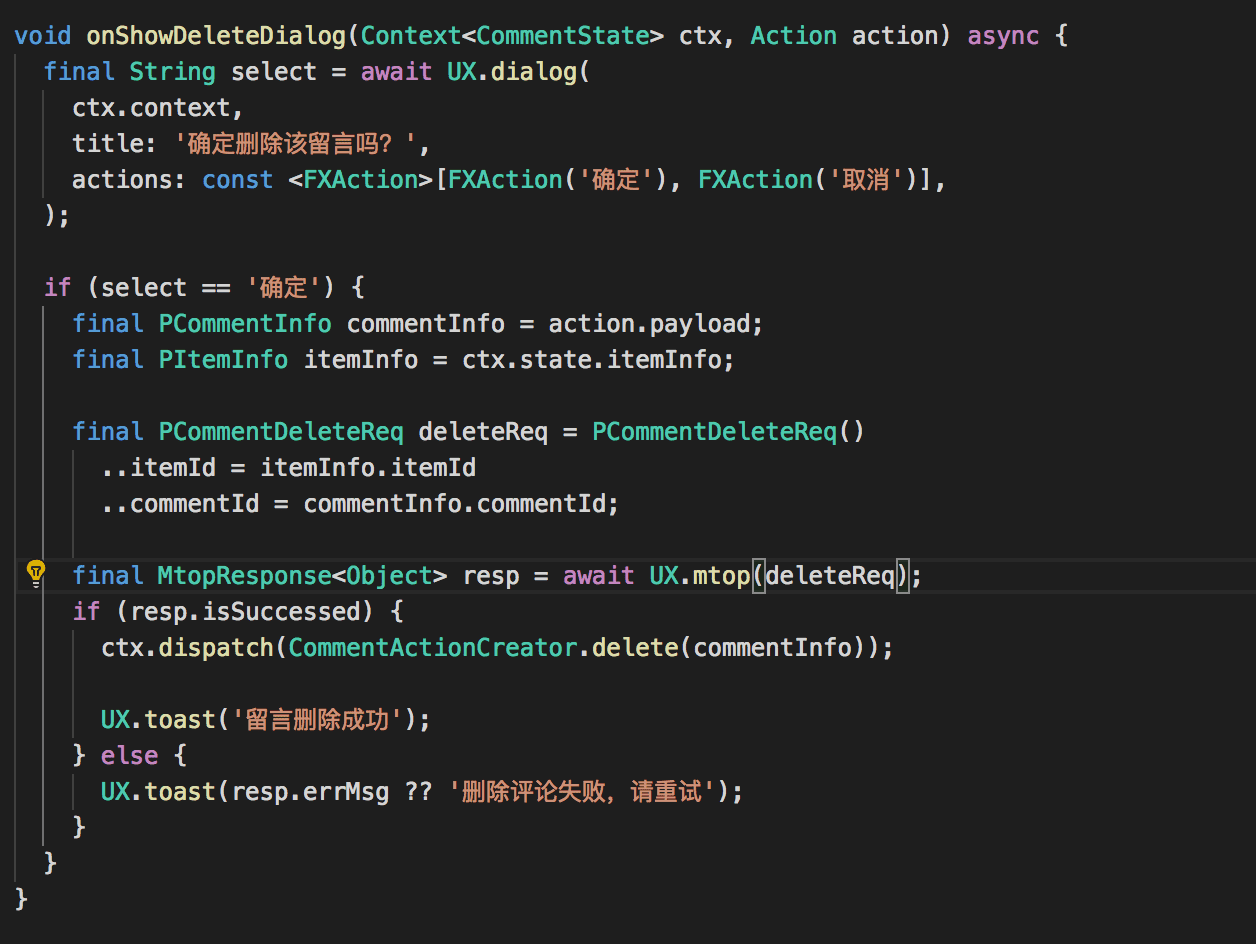This screenshot has width=1256, height=944.
Task: Click the '留言删除成功' toast string
Action: tap(324, 720)
